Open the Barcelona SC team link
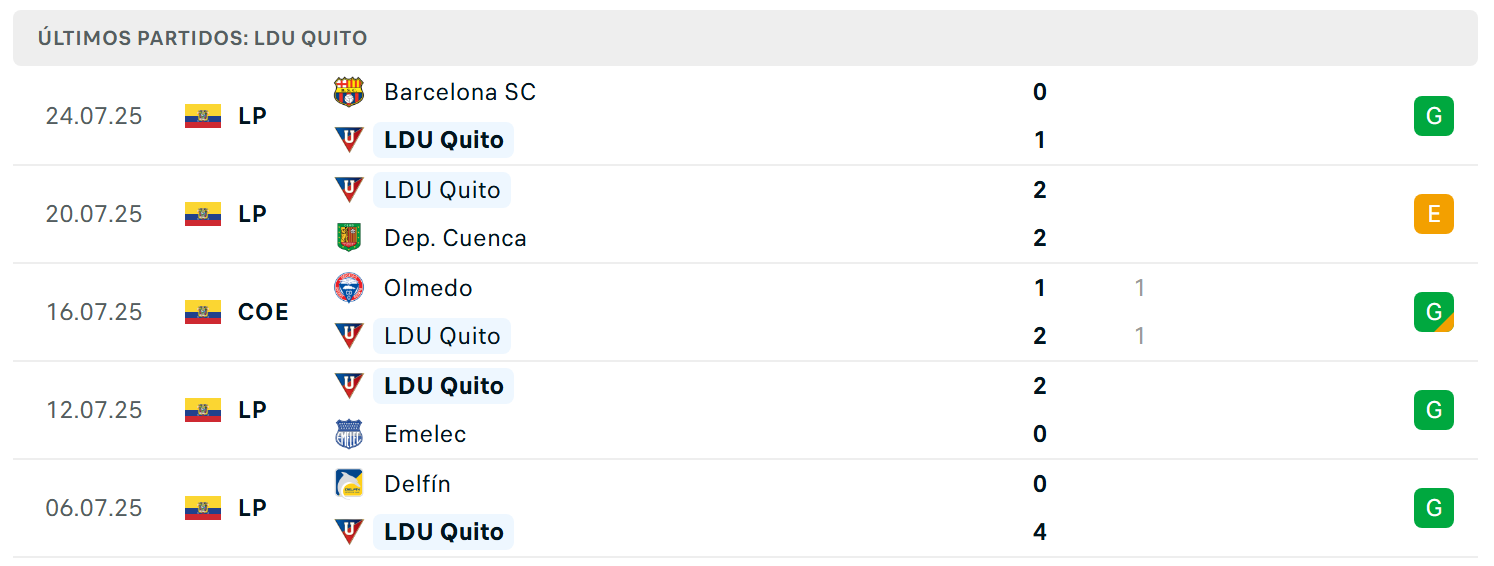 click(460, 92)
